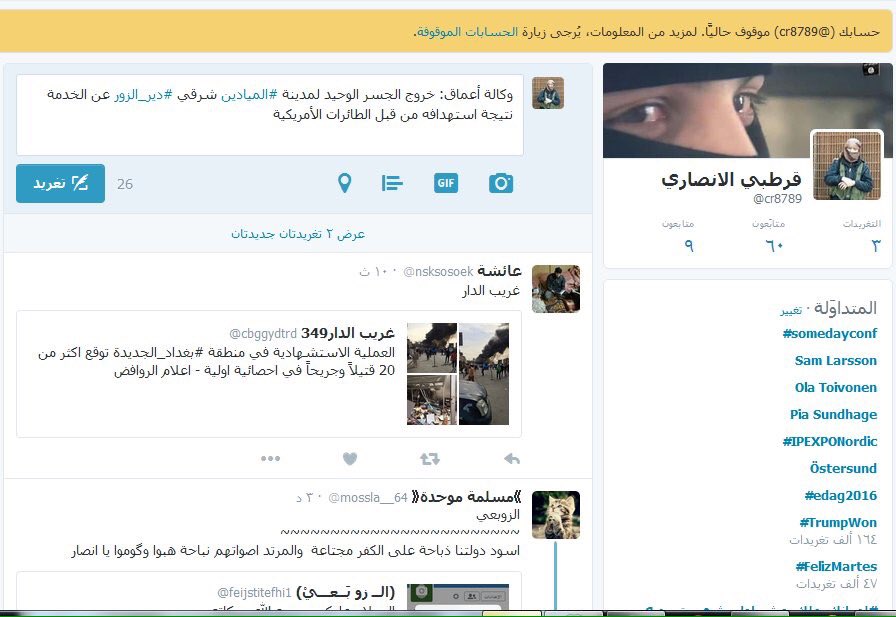This screenshot has width=896, height=617.
Task: Click inside the tweet compose text box
Action: 270,115
